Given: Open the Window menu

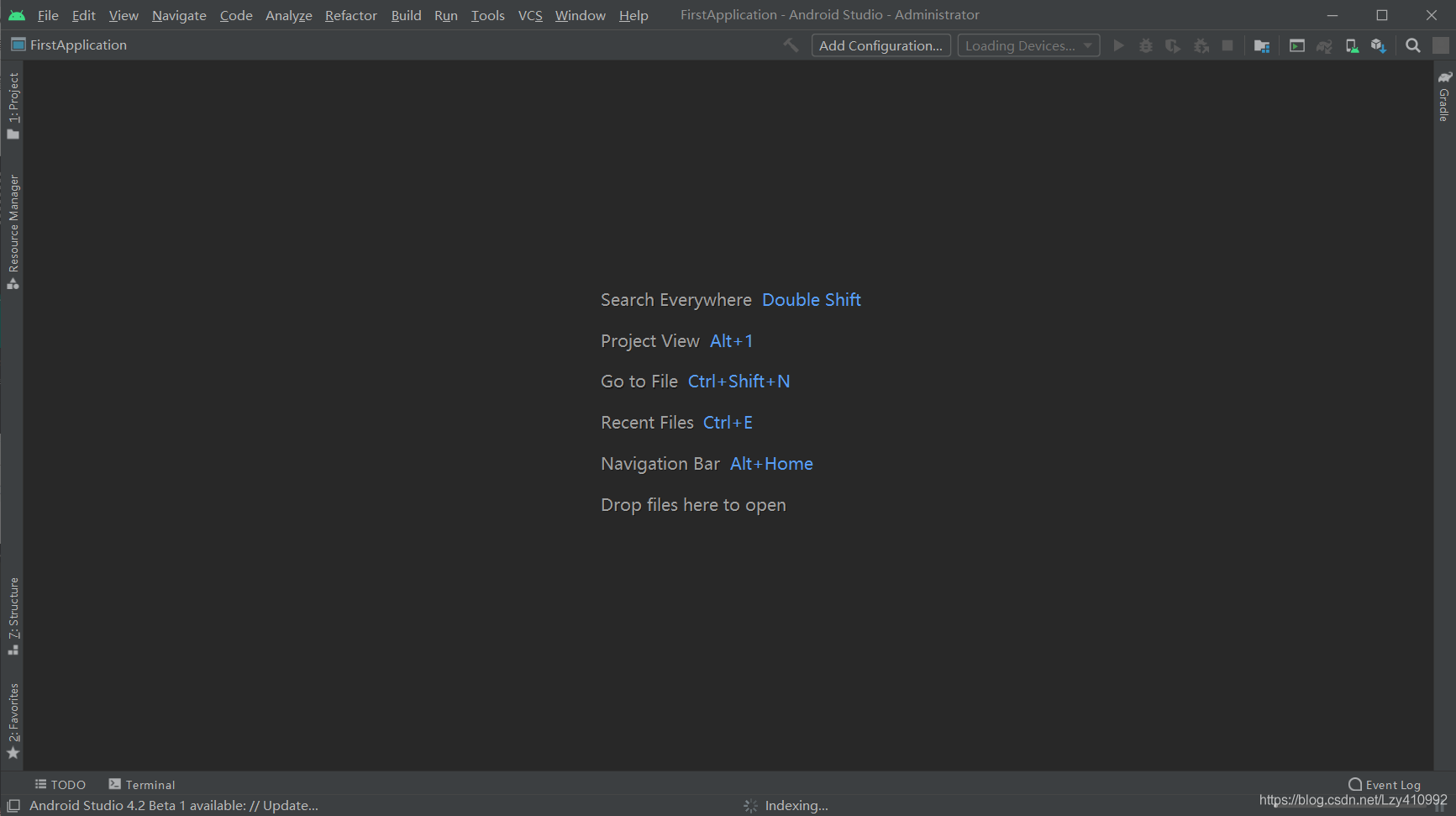Looking at the screenshot, I should coord(580,15).
